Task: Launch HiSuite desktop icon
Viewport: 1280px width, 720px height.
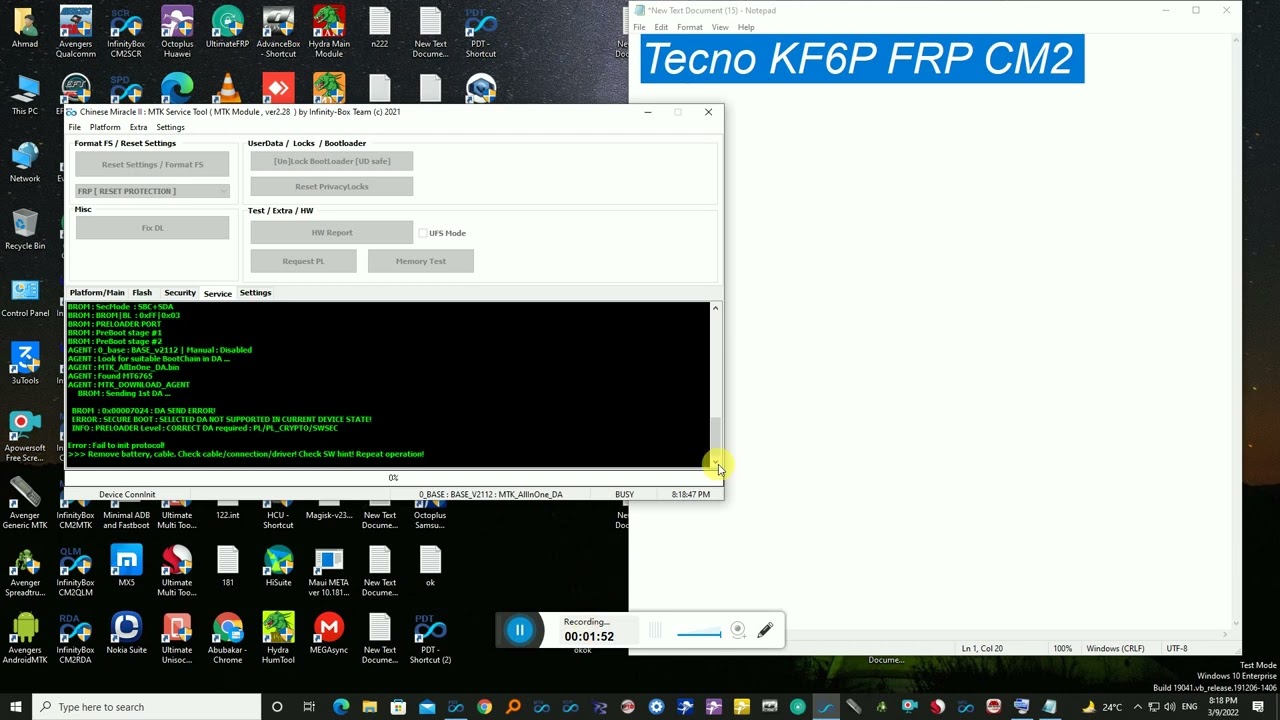Action: (278, 566)
